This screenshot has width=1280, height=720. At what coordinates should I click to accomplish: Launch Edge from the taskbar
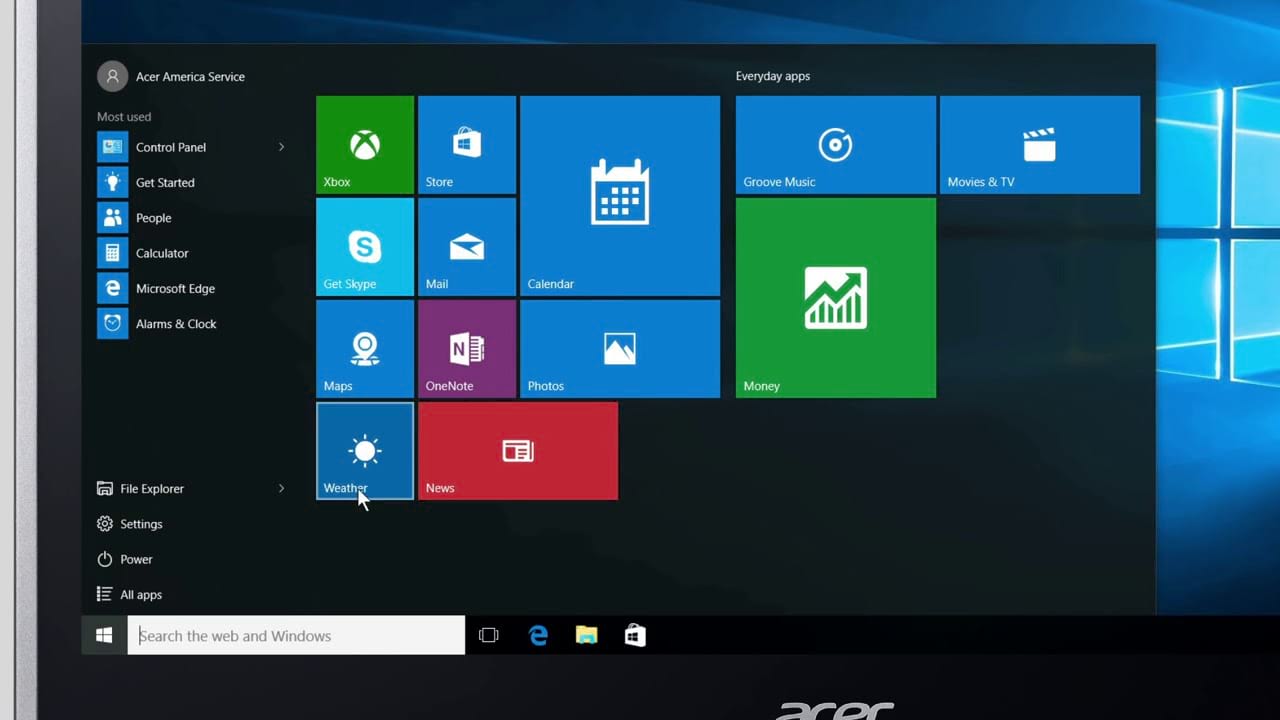(538, 635)
